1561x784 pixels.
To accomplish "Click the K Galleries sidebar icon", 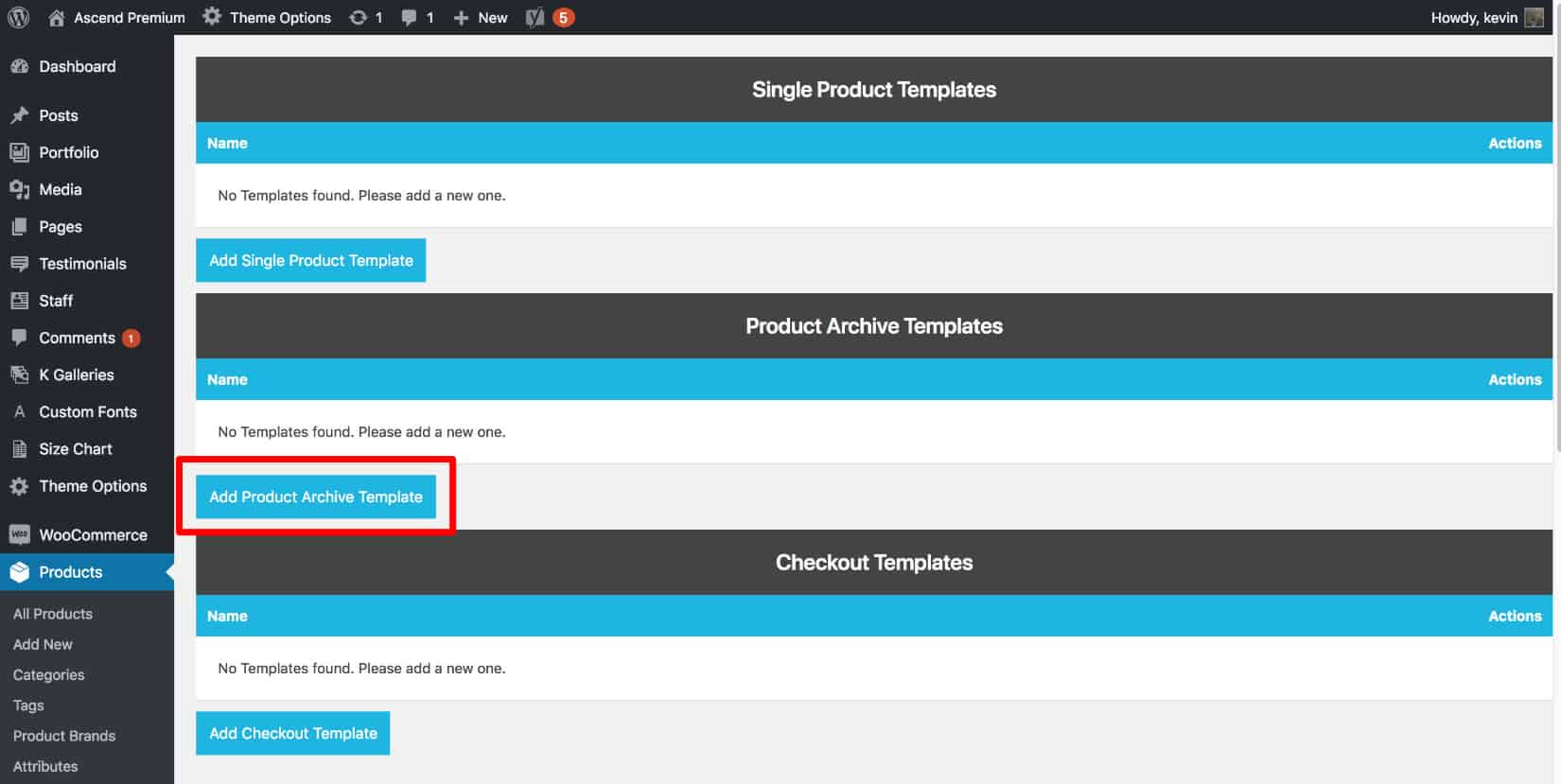I will pos(19,375).
